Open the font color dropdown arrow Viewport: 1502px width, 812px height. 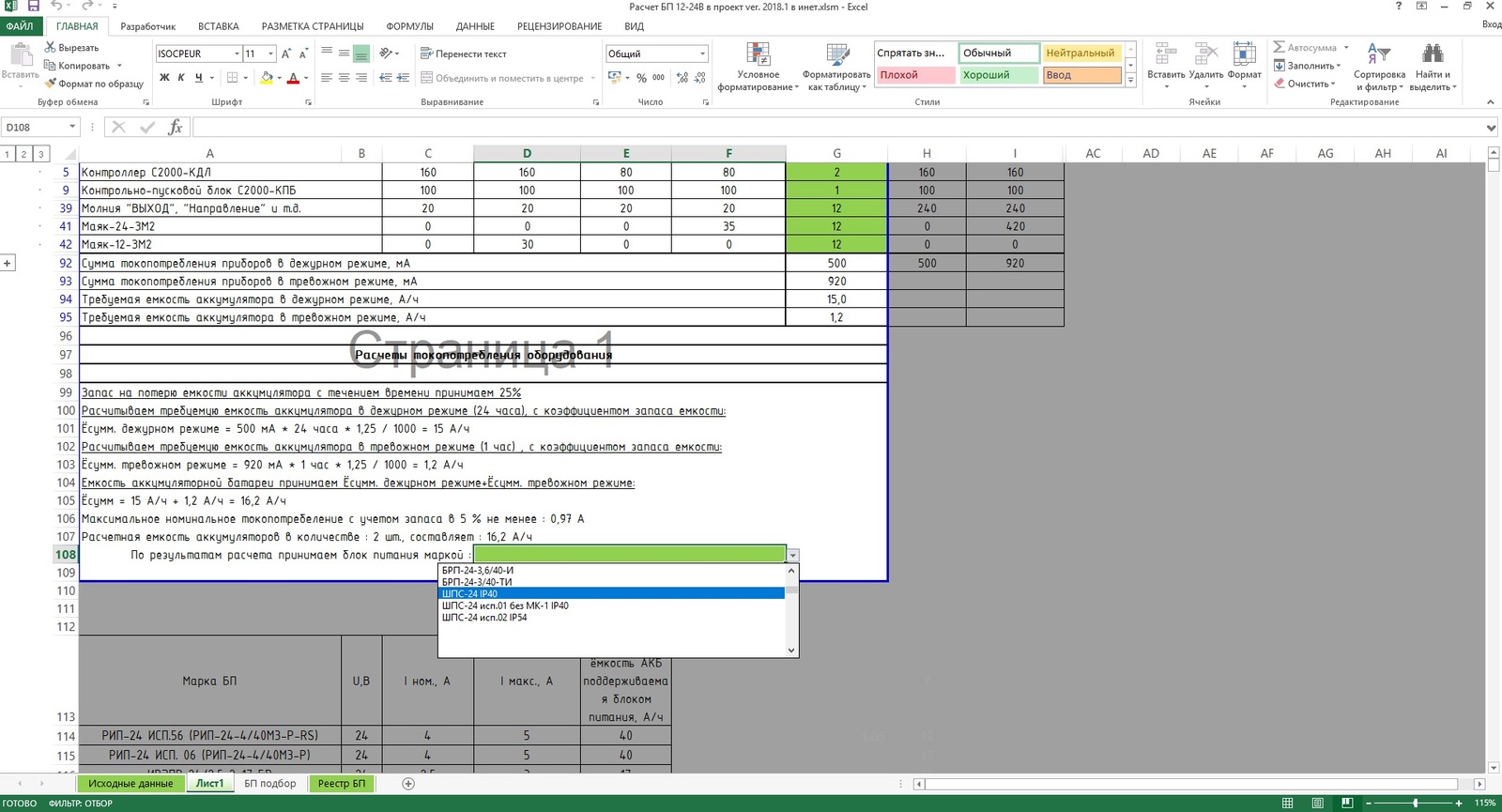pyautogui.click(x=306, y=78)
